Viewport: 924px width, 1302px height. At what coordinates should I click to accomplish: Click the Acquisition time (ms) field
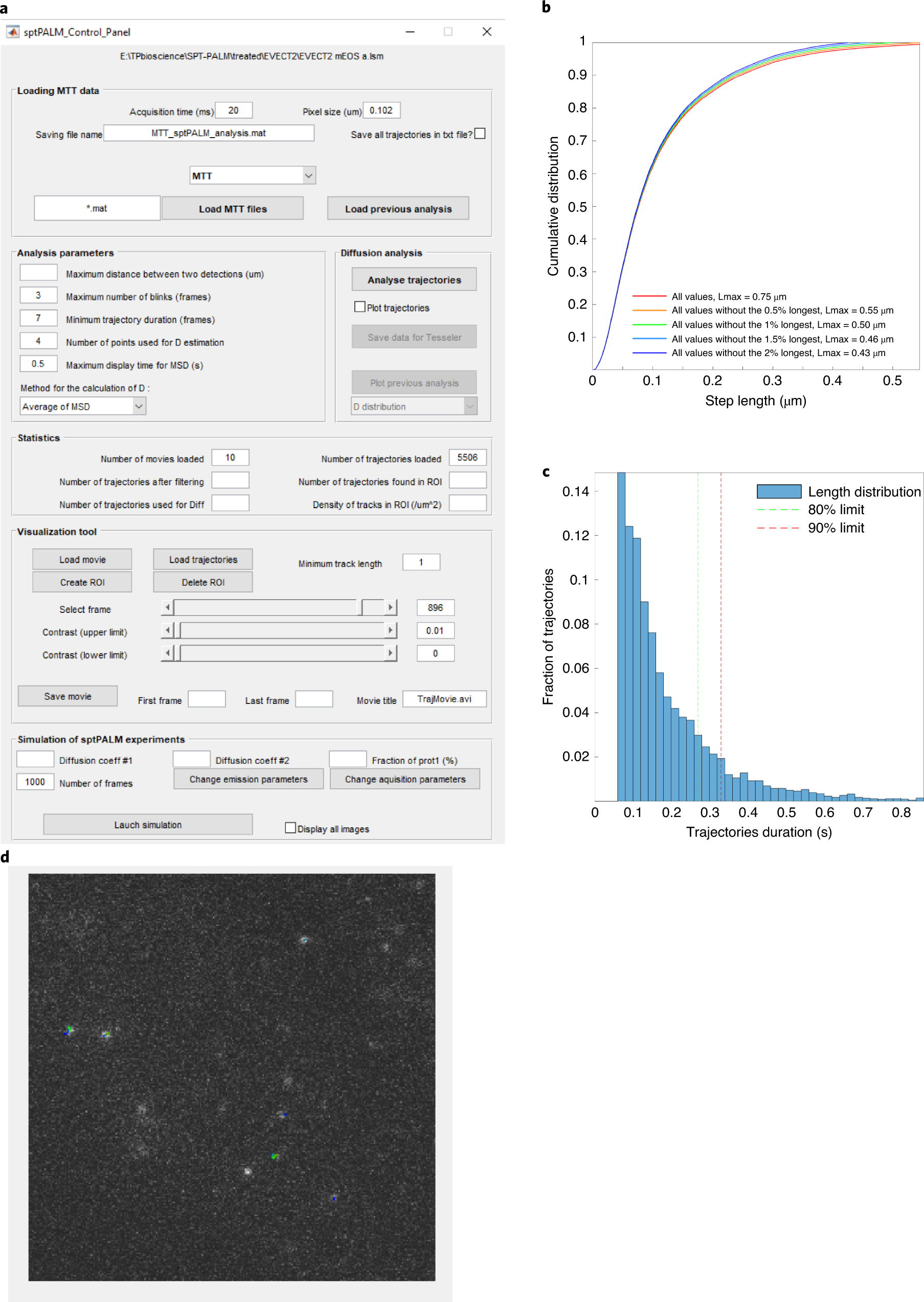tap(233, 111)
